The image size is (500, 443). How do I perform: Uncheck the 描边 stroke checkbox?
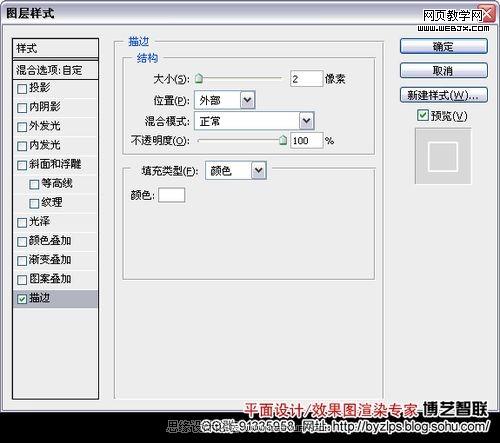coord(22,299)
